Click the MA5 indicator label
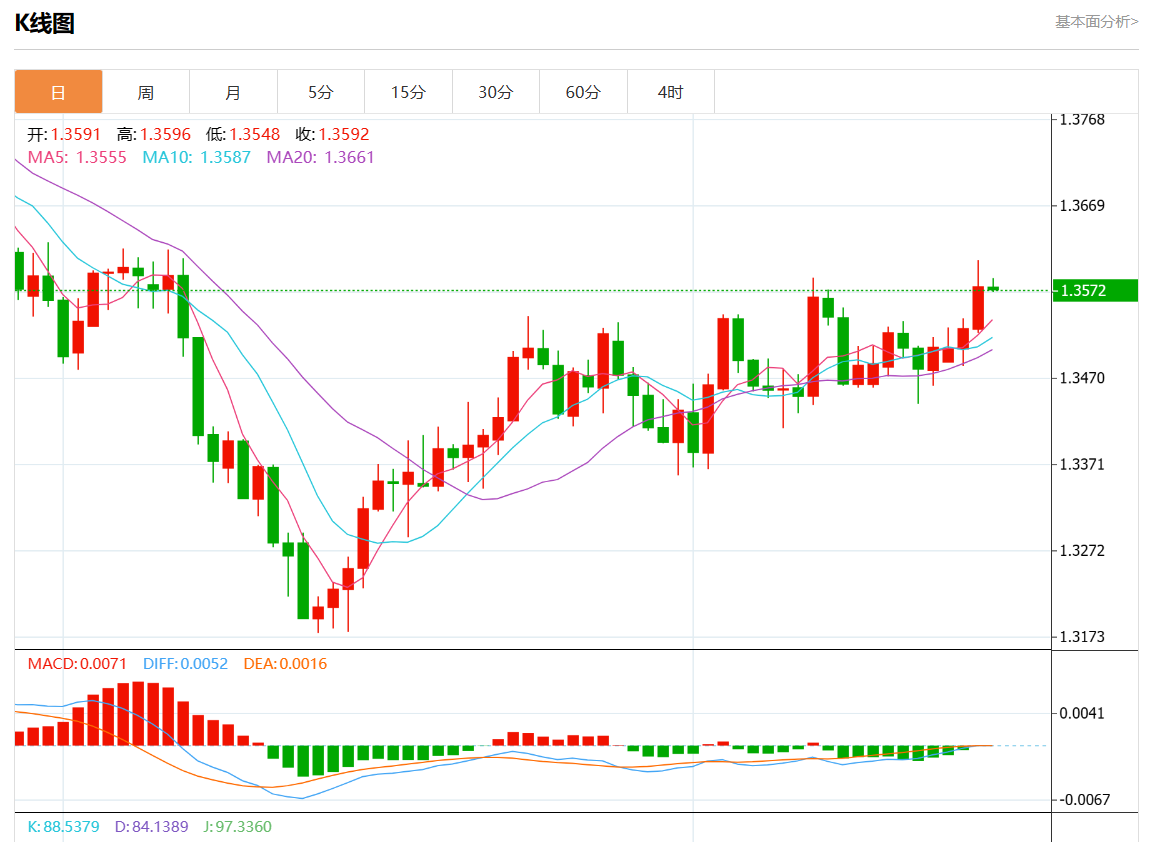1157x842 pixels. click(x=77, y=157)
